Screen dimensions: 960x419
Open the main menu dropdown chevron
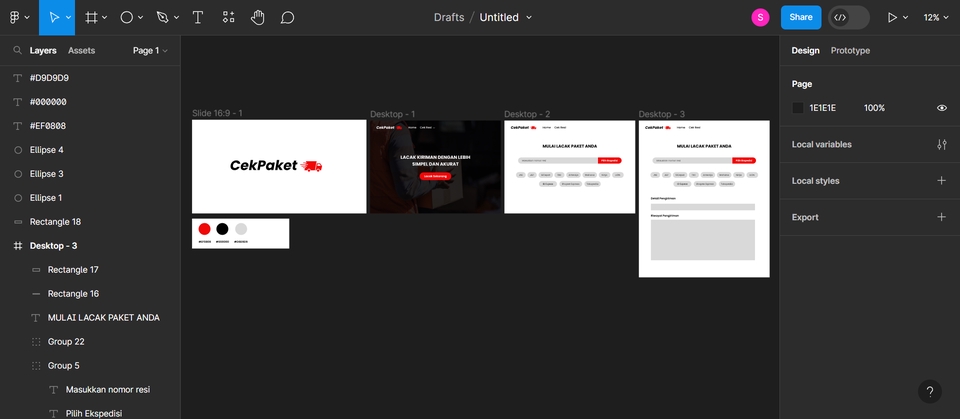[27, 17]
